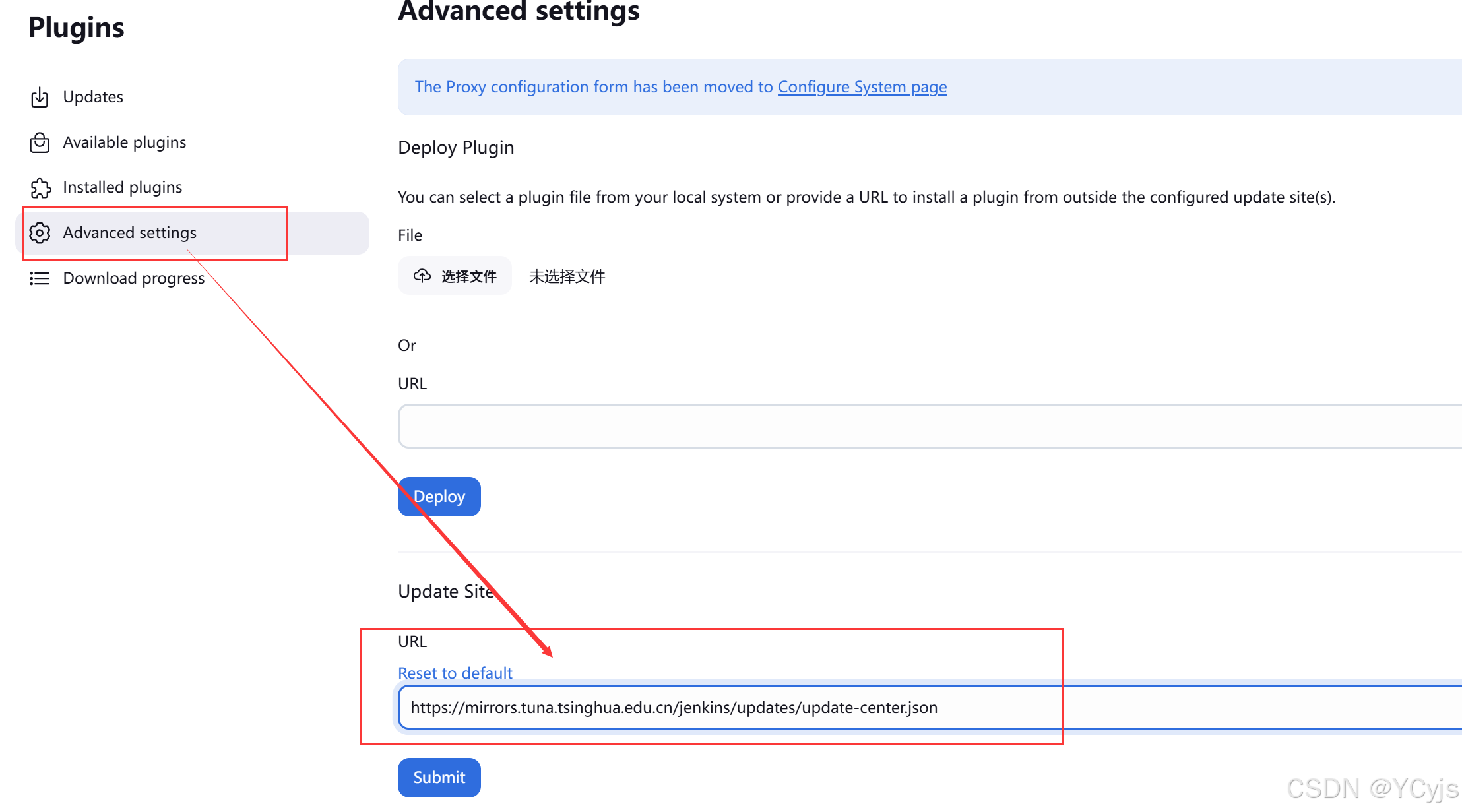This screenshot has height=812, width=1462.
Task: Click the File label above chooser
Action: (x=410, y=235)
